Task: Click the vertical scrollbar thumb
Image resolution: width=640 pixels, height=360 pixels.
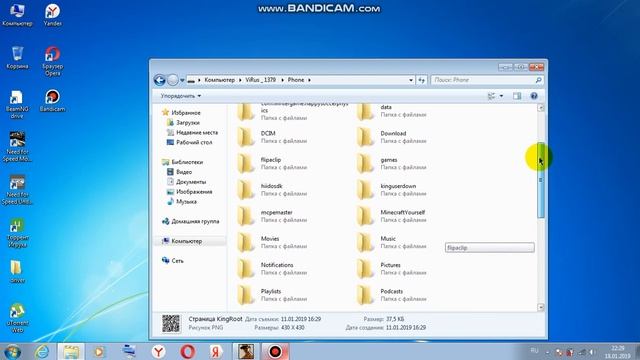Action: (x=541, y=180)
